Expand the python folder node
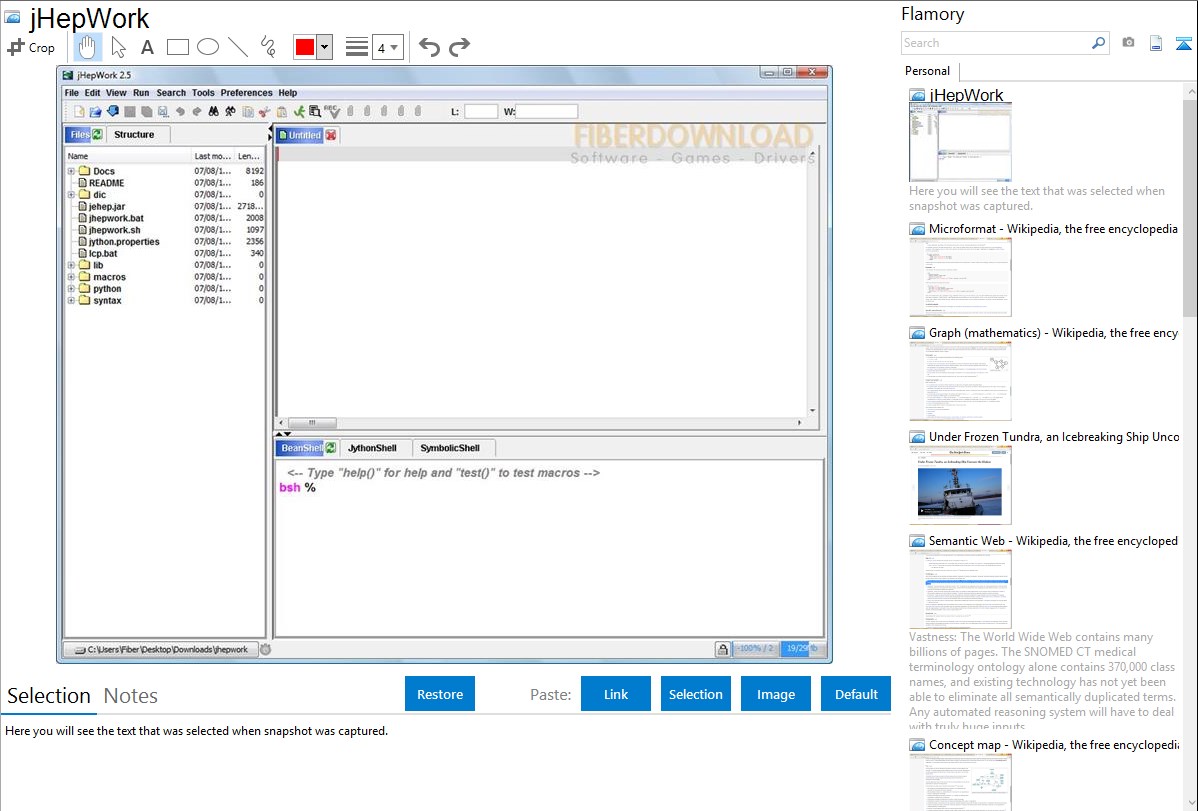This screenshot has width=1198, height=811. (x=71, y=289)
